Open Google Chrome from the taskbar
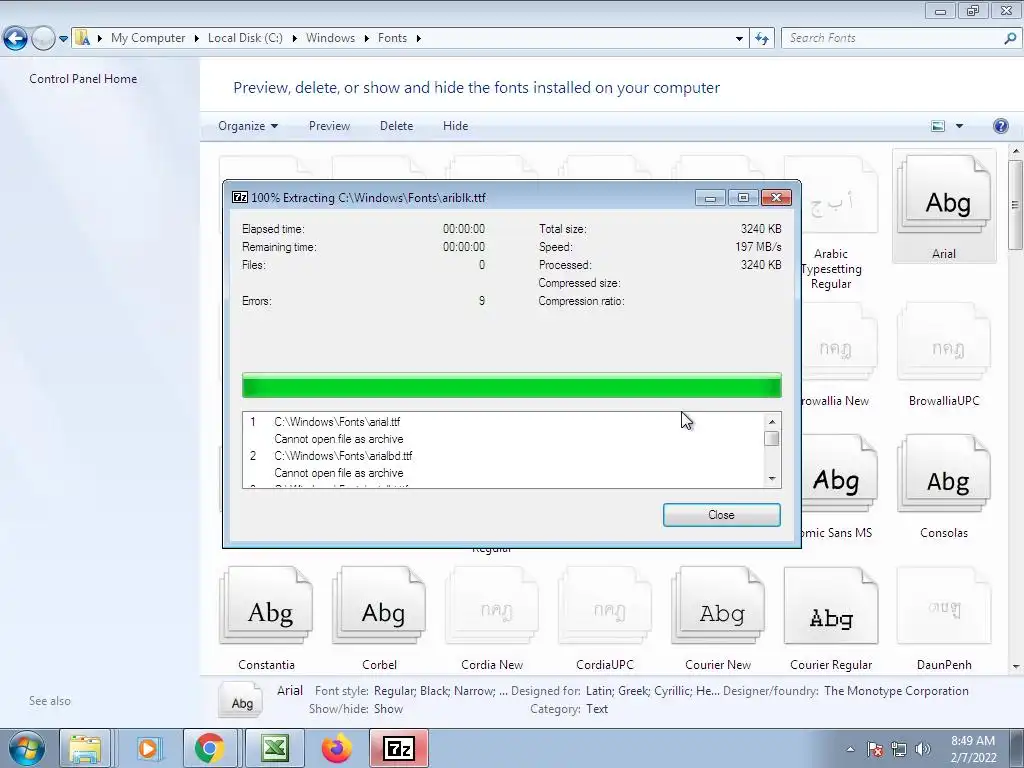 pos(210,749)
